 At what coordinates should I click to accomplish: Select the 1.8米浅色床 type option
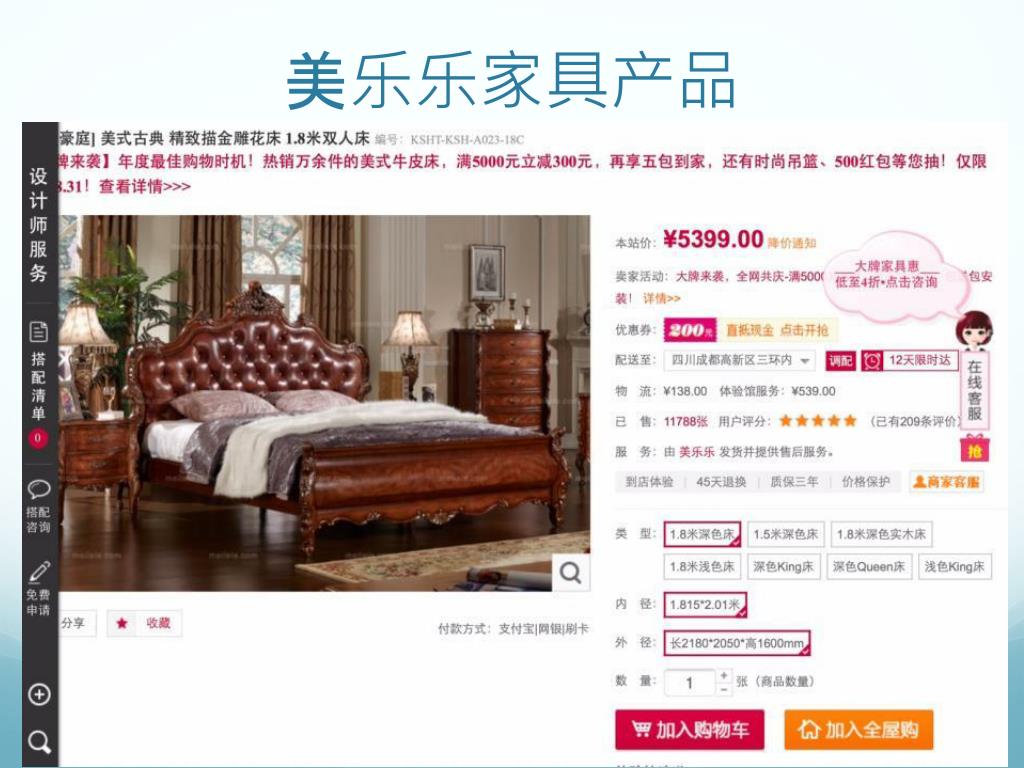point(702,566)
